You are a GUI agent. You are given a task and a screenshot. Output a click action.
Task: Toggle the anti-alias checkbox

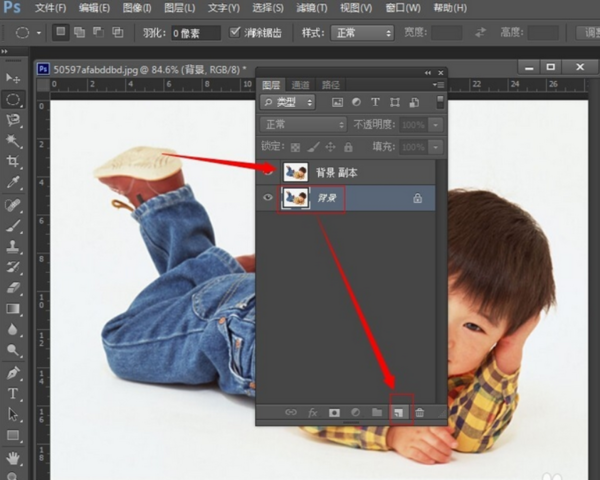tap(235, 32)
